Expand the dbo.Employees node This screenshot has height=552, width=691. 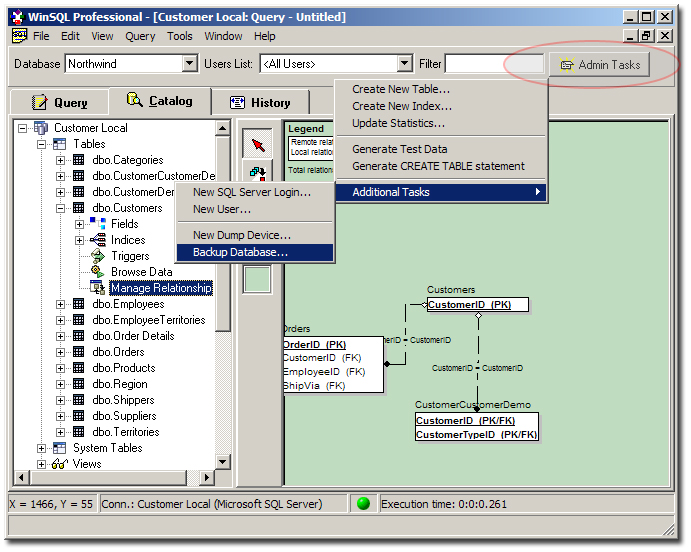click(x=60, y=304)
